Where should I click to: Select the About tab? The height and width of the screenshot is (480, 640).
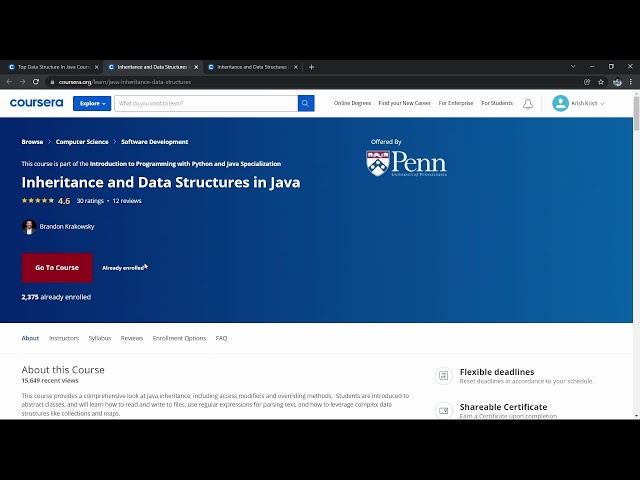tap(30, 338)
